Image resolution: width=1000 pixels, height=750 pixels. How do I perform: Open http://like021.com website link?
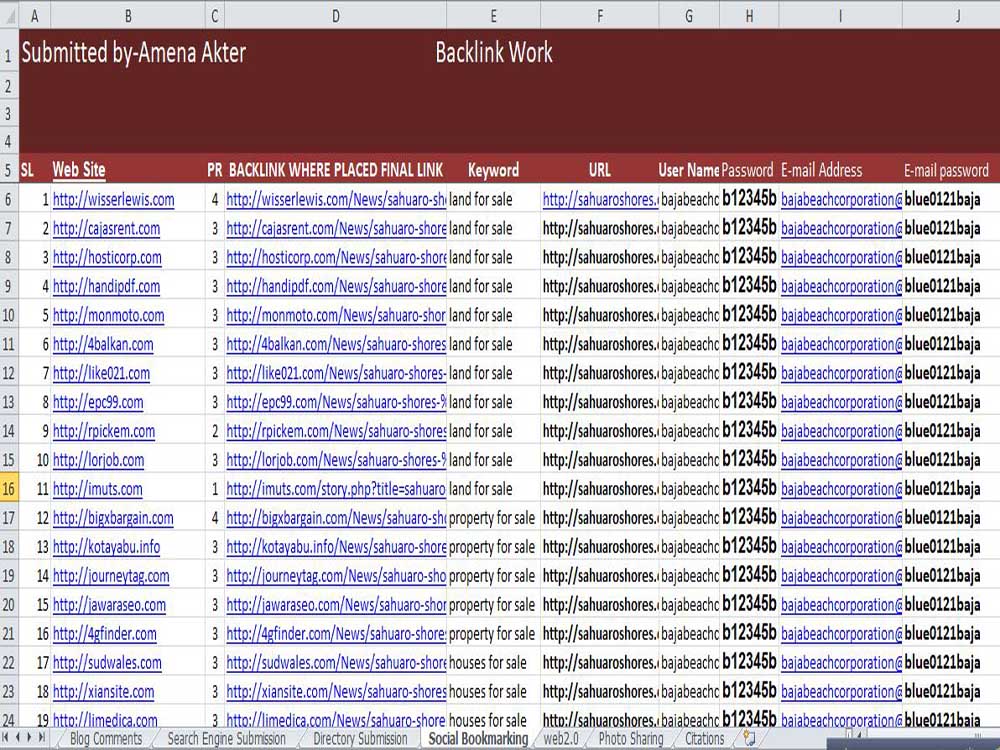101,373
